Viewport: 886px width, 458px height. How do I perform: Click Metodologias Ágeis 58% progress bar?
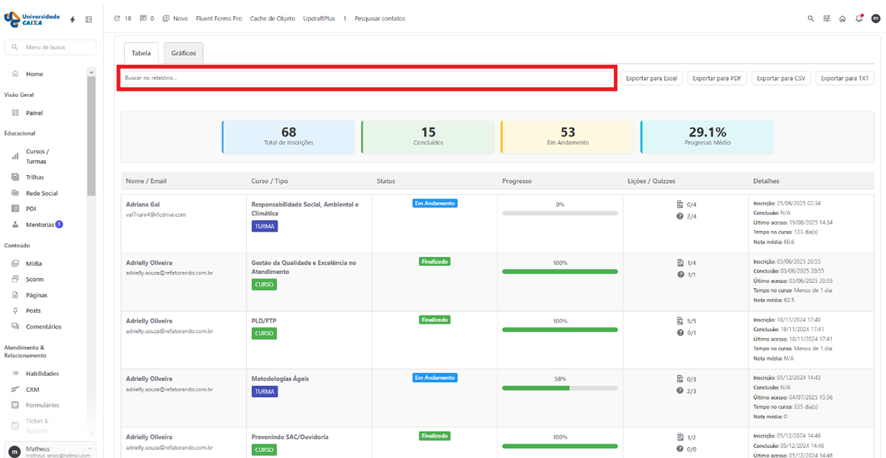point(559,388)
